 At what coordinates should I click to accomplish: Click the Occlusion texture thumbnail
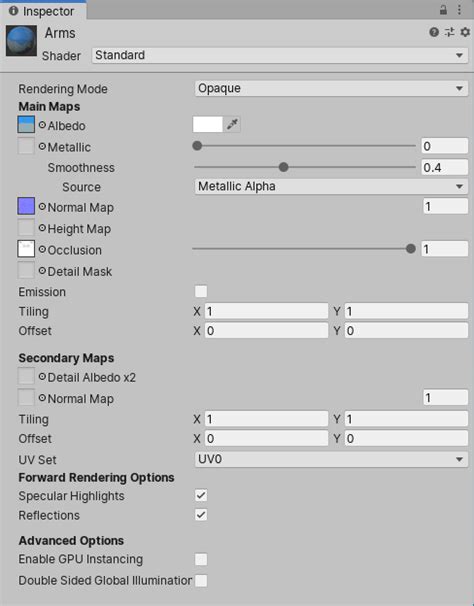pyautogui.click(x=26, y=249)
